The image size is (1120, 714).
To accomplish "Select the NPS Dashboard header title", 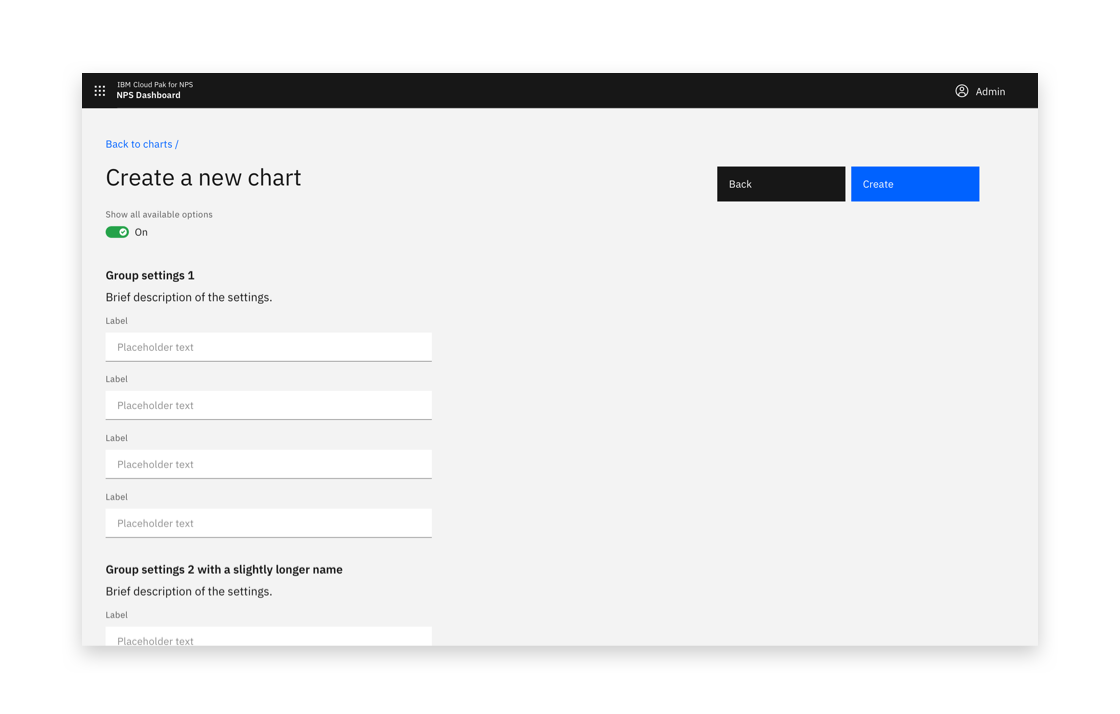I will 149,95.
